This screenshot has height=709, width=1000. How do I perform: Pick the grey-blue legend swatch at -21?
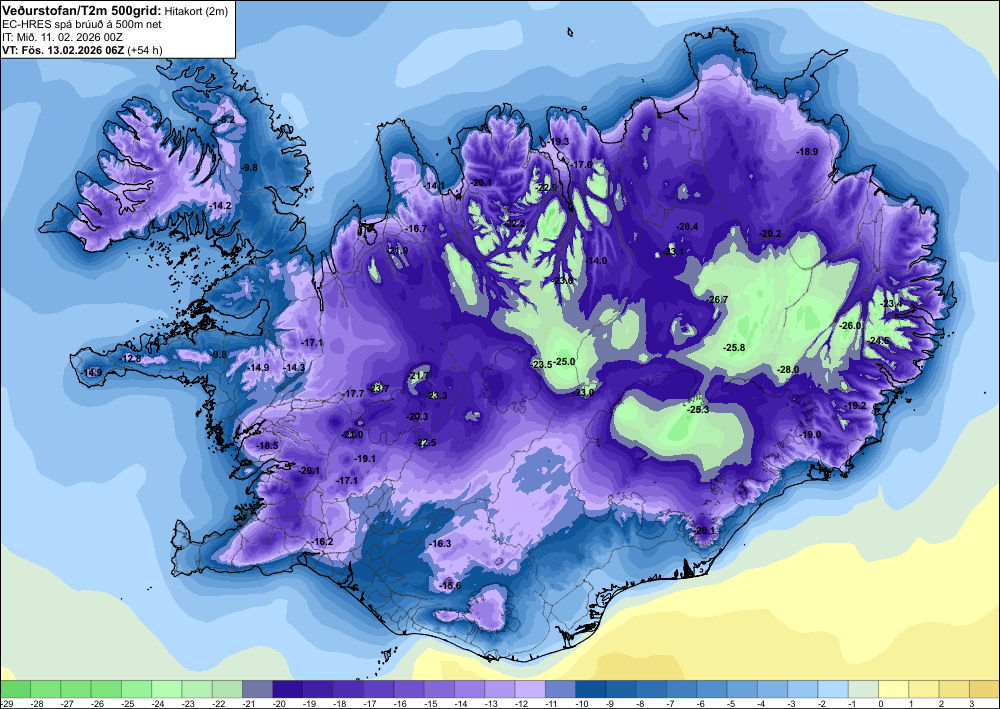click(x=257, y=689)
